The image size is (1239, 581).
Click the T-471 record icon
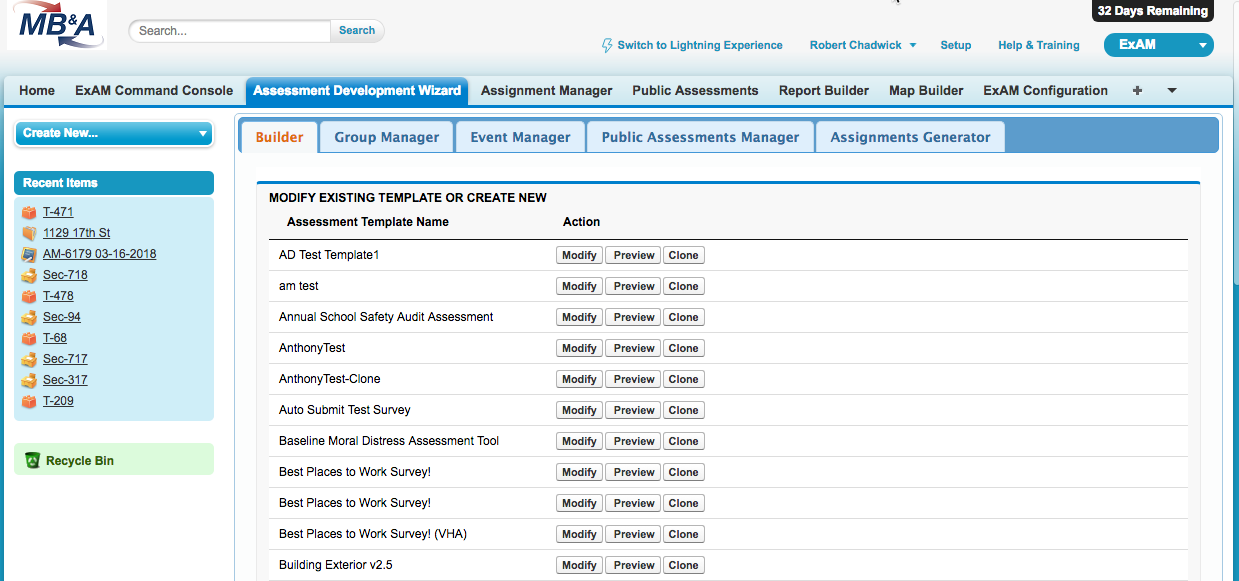click(29, 212)
